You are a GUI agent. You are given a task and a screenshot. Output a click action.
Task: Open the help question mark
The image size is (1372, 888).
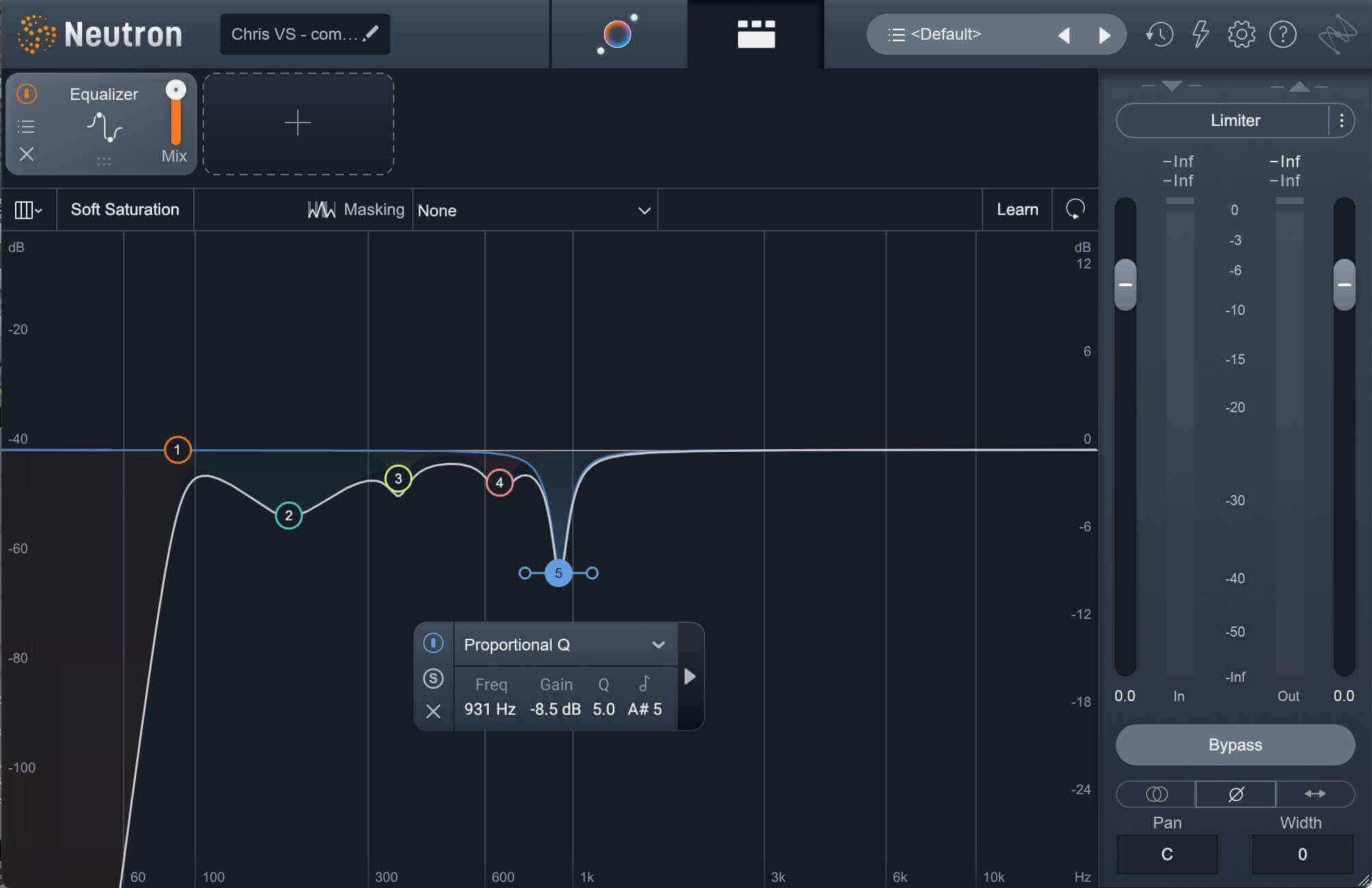1283,34
